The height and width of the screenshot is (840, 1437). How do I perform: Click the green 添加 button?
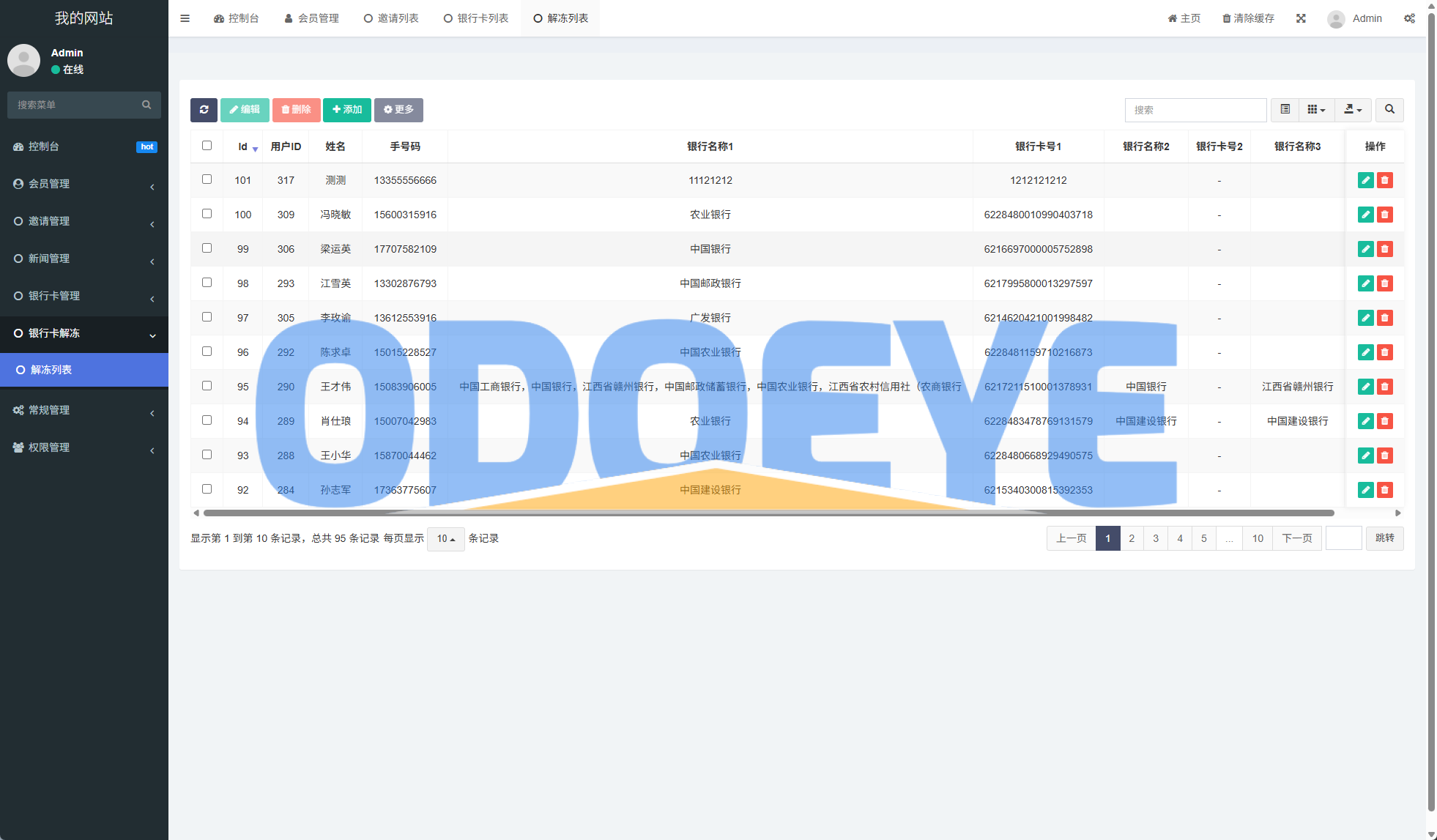347,110
